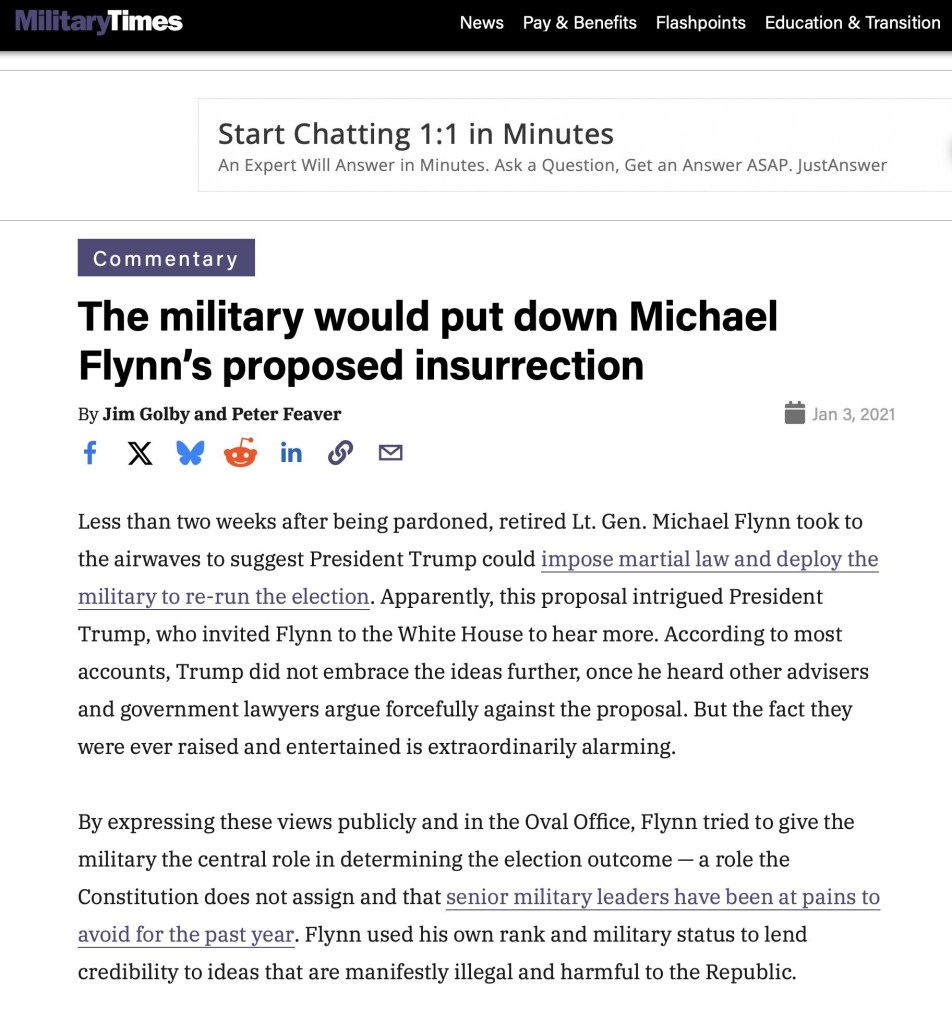Screen dimensions: 952x1023
Task: Share article on Bluesky
Action: pyautogui.click(x=190, y=453)
